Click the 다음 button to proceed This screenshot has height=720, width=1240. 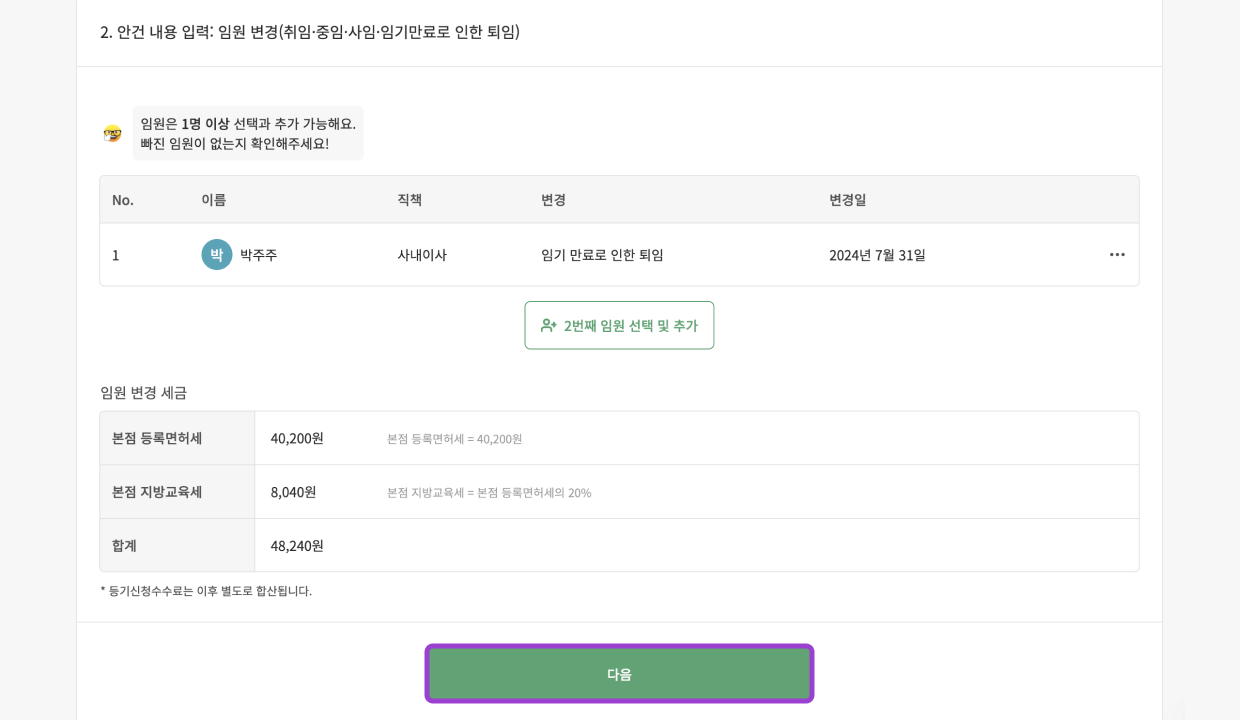(x=619, y=674)
